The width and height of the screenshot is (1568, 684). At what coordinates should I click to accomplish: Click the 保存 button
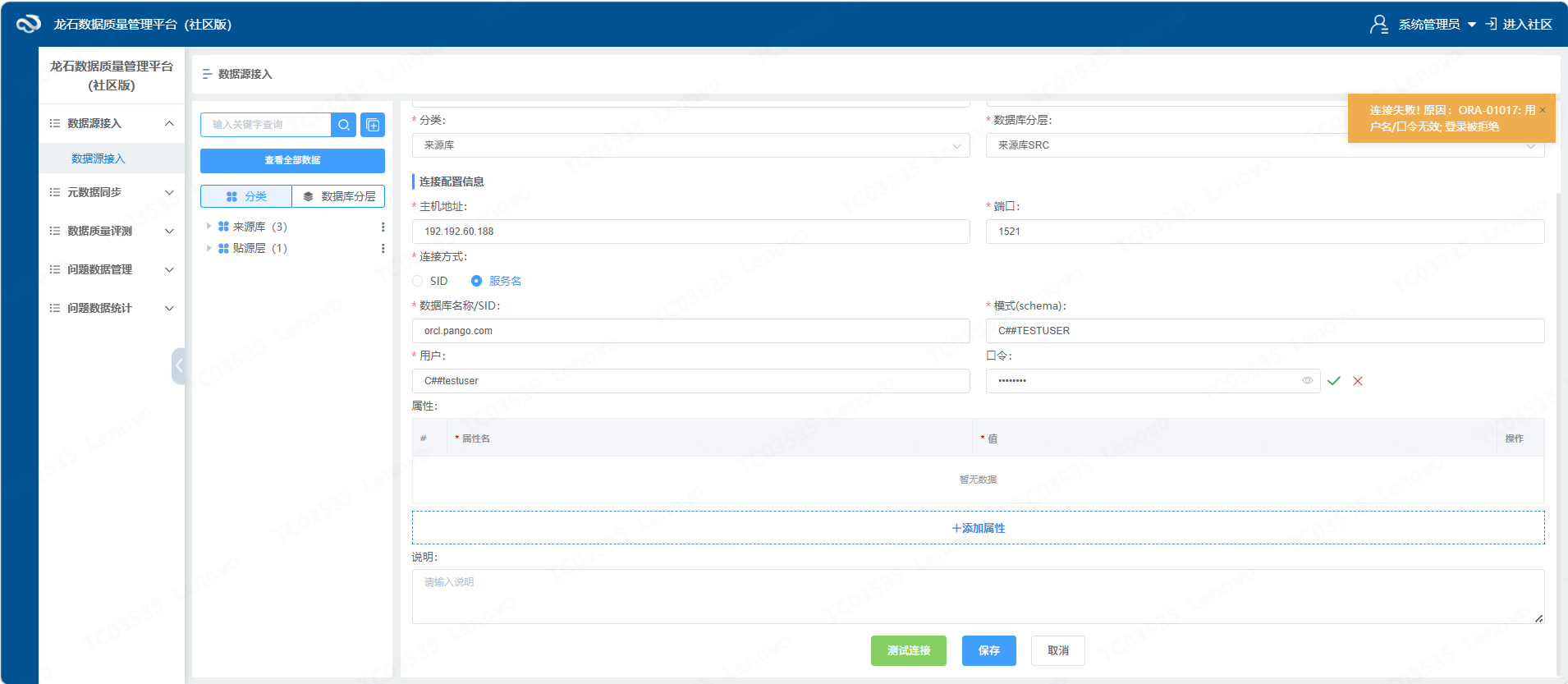(988, 650)
